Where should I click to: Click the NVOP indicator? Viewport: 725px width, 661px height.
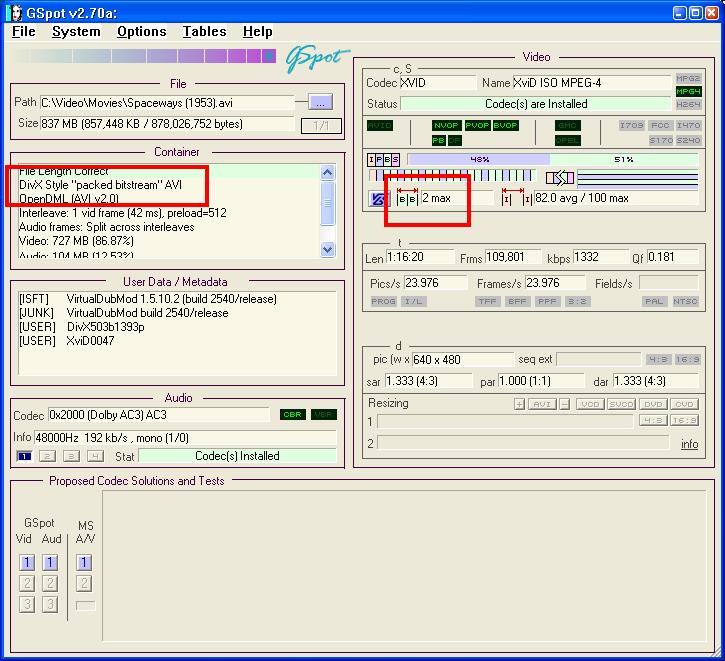coord(446,125)
